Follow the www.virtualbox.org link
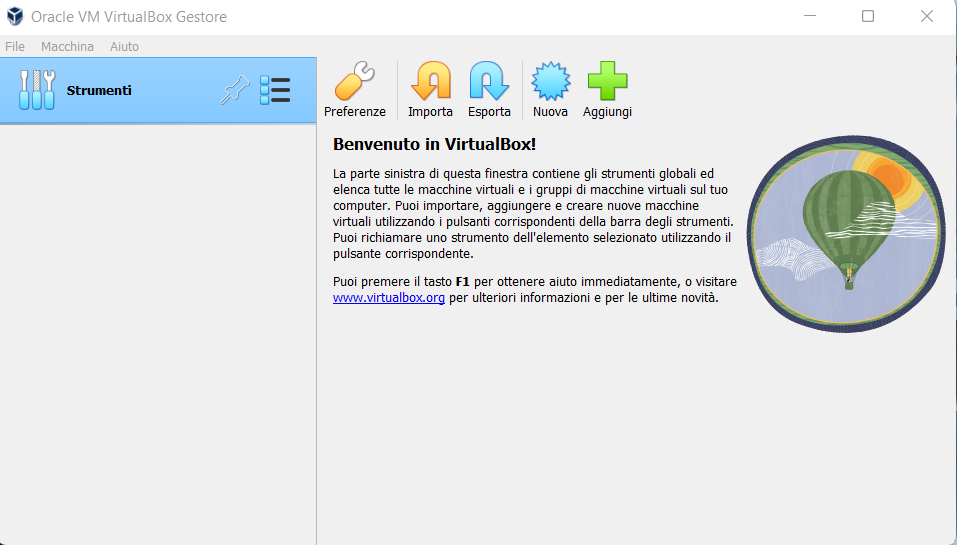 389,298
